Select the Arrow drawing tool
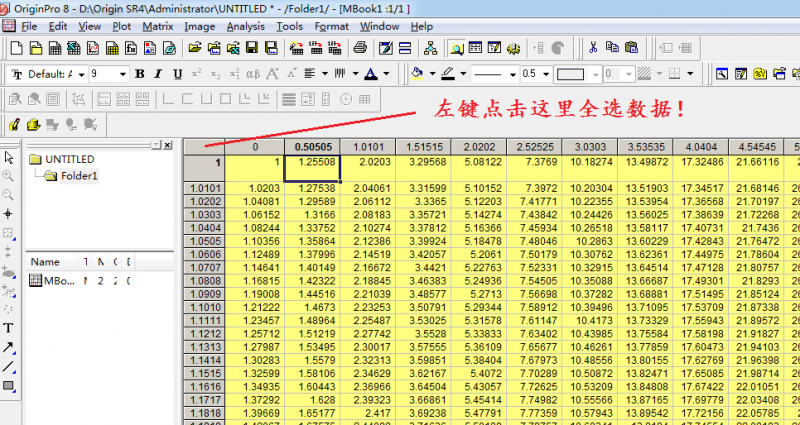The image size is (800, 425). [9, 347]
